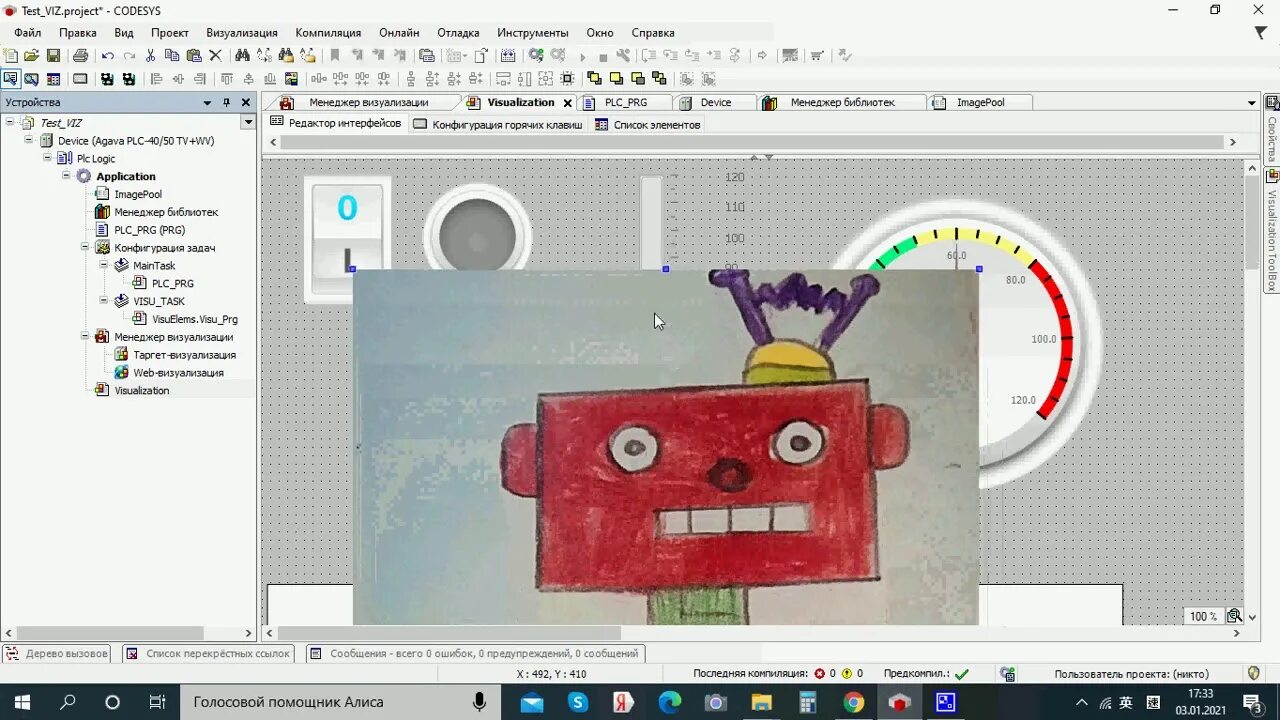Open the Конфигурация горячих клавиш tab
This screenshot has height=720, width=1280.
[497, 124]
